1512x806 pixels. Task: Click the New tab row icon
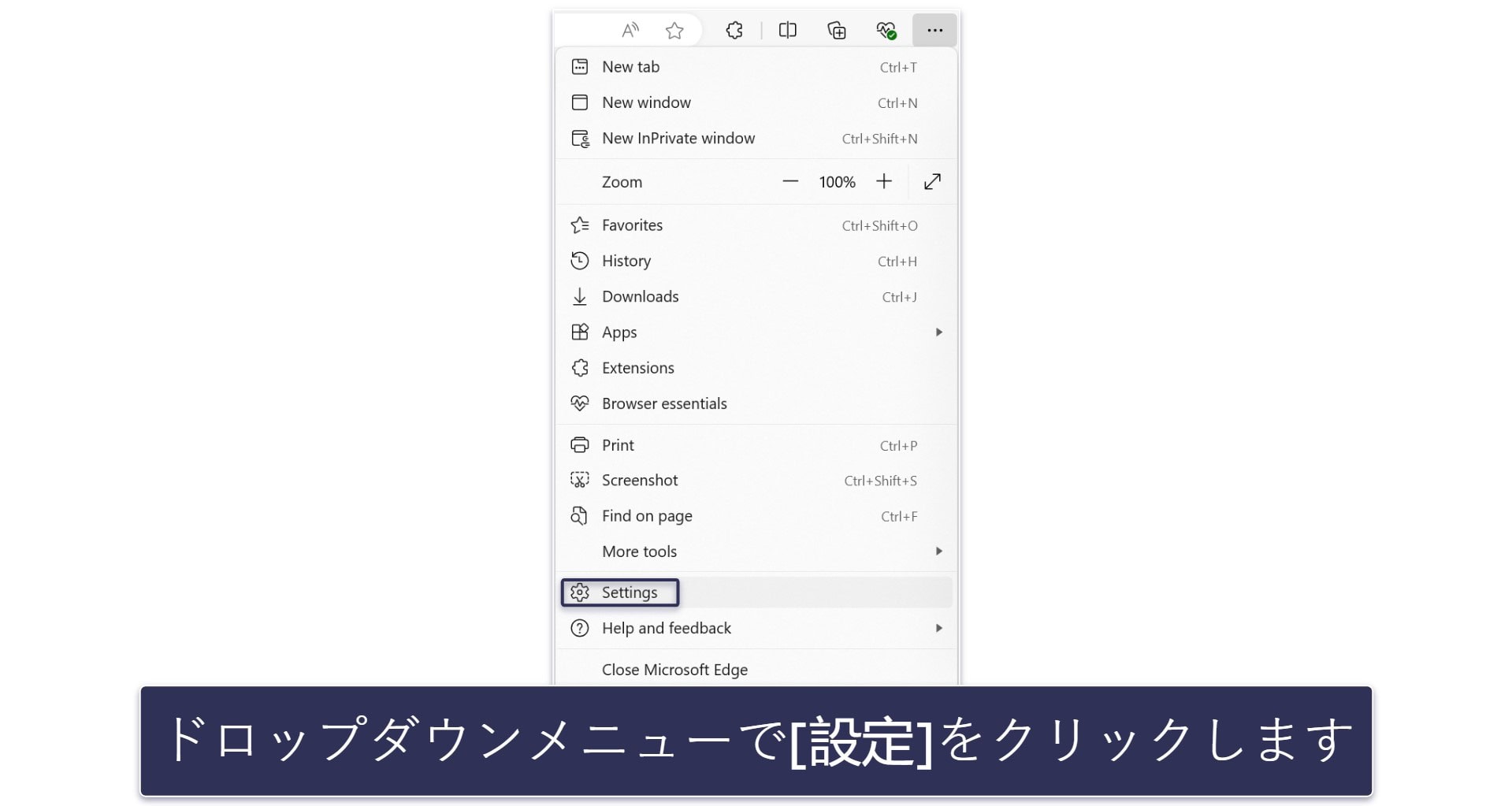click(580, 67)
